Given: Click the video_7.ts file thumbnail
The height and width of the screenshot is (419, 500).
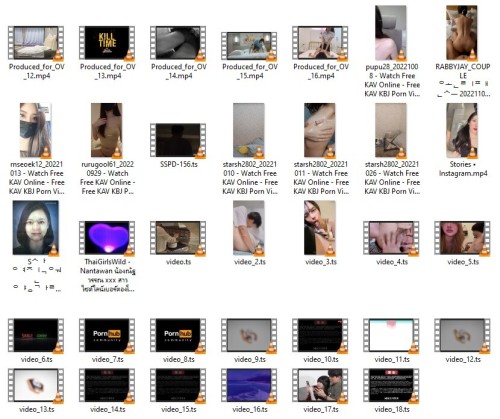Looking at the screenshot, I should click(x=107, y=335).
